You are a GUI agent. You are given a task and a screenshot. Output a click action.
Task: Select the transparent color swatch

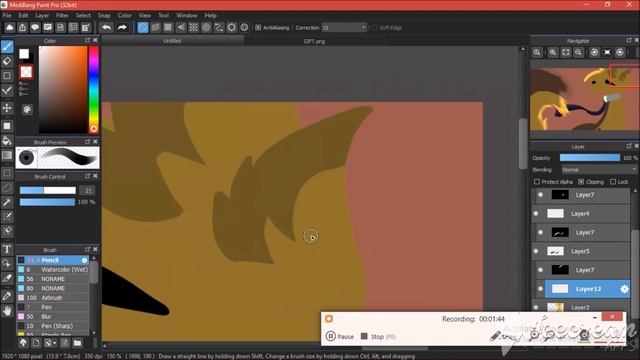[x=26, y=72]
